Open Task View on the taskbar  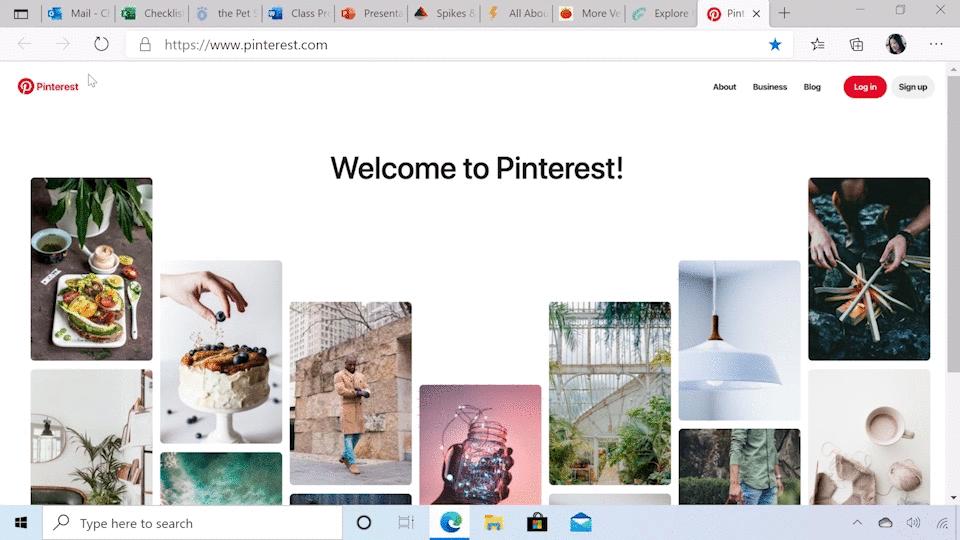coord(406,523)
